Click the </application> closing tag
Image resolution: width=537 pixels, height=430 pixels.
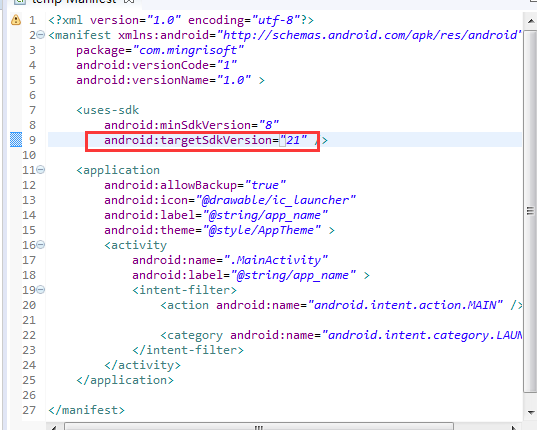pos(125,380)
